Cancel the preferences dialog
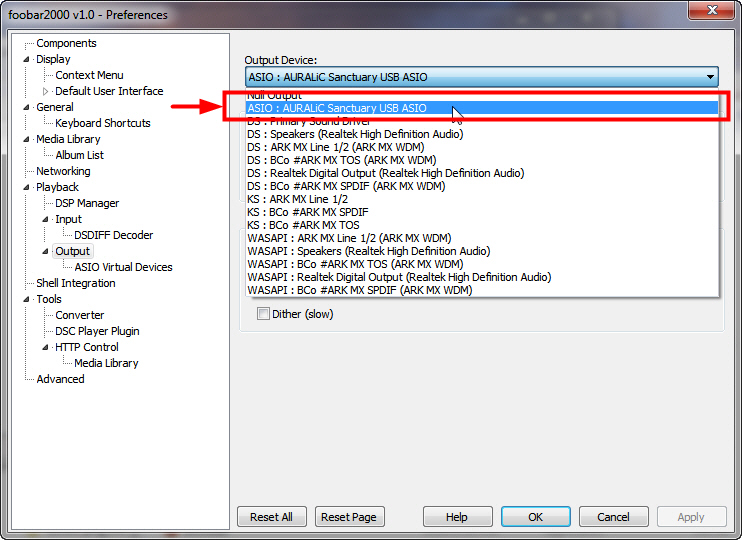 (613, 517)
